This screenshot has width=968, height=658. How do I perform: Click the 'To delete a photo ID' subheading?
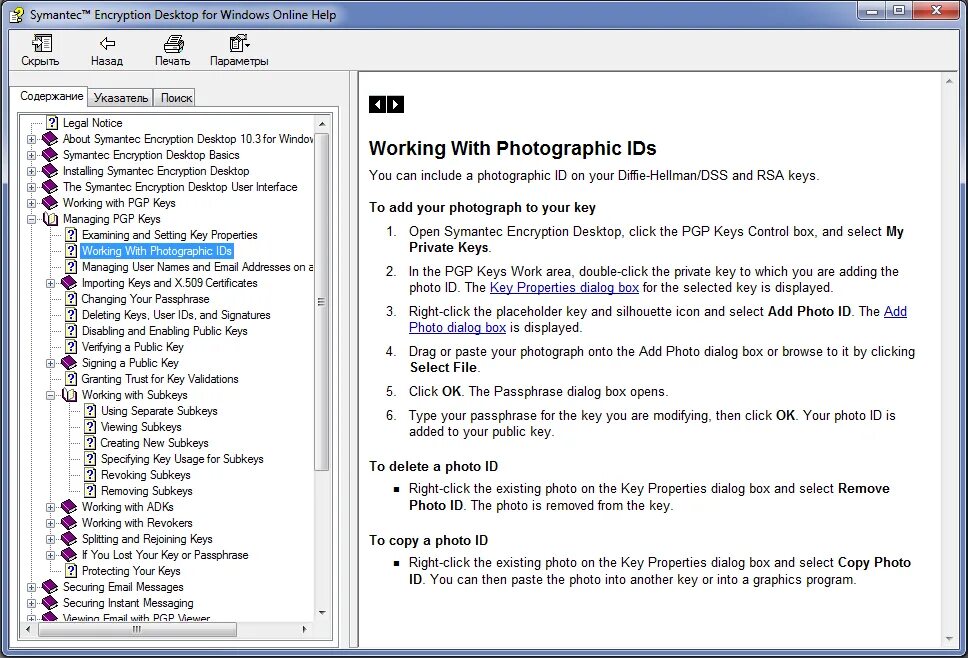(x=433, y=467)
